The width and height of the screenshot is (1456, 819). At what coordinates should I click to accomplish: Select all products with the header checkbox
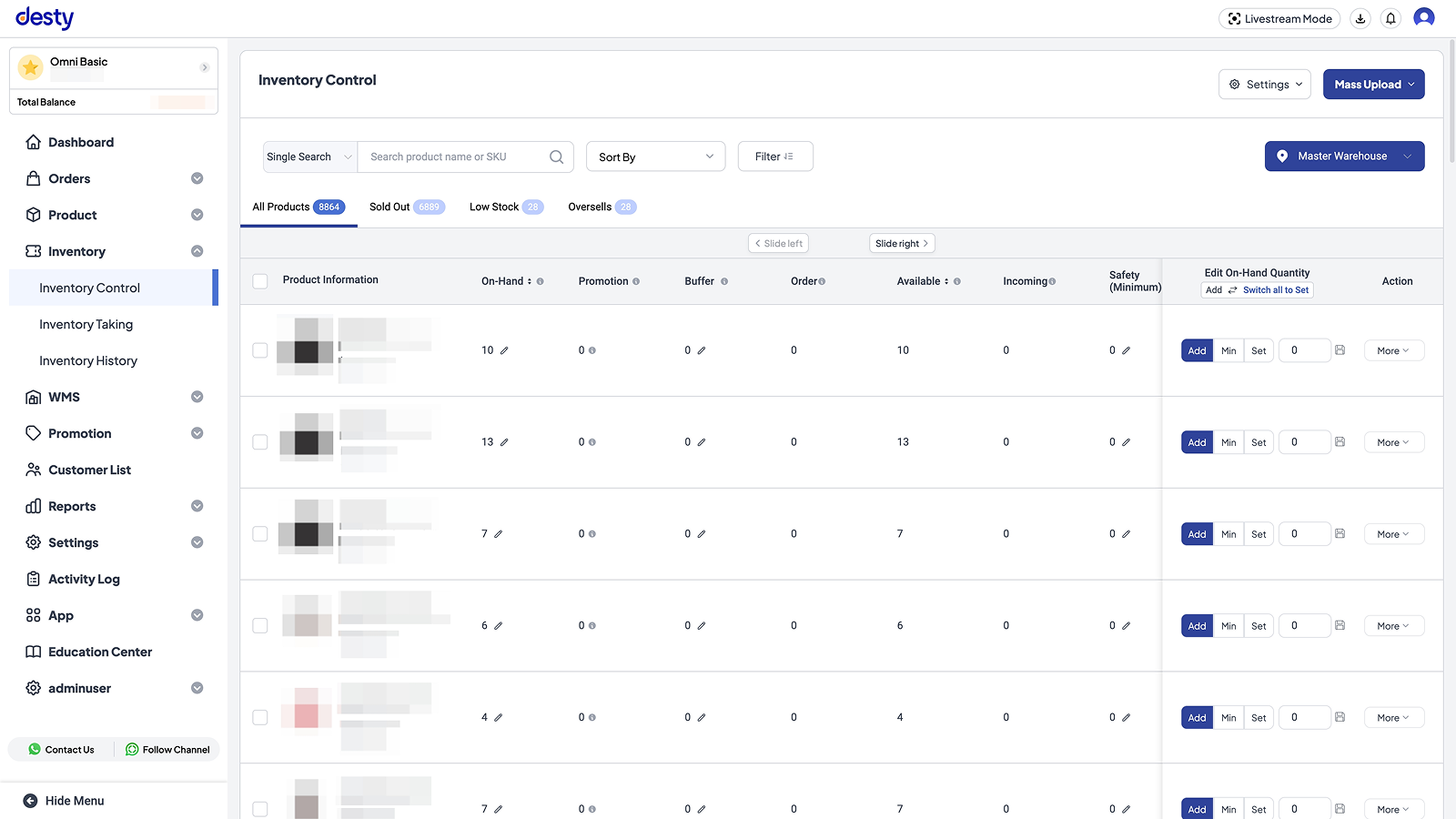tap(259, 281)
